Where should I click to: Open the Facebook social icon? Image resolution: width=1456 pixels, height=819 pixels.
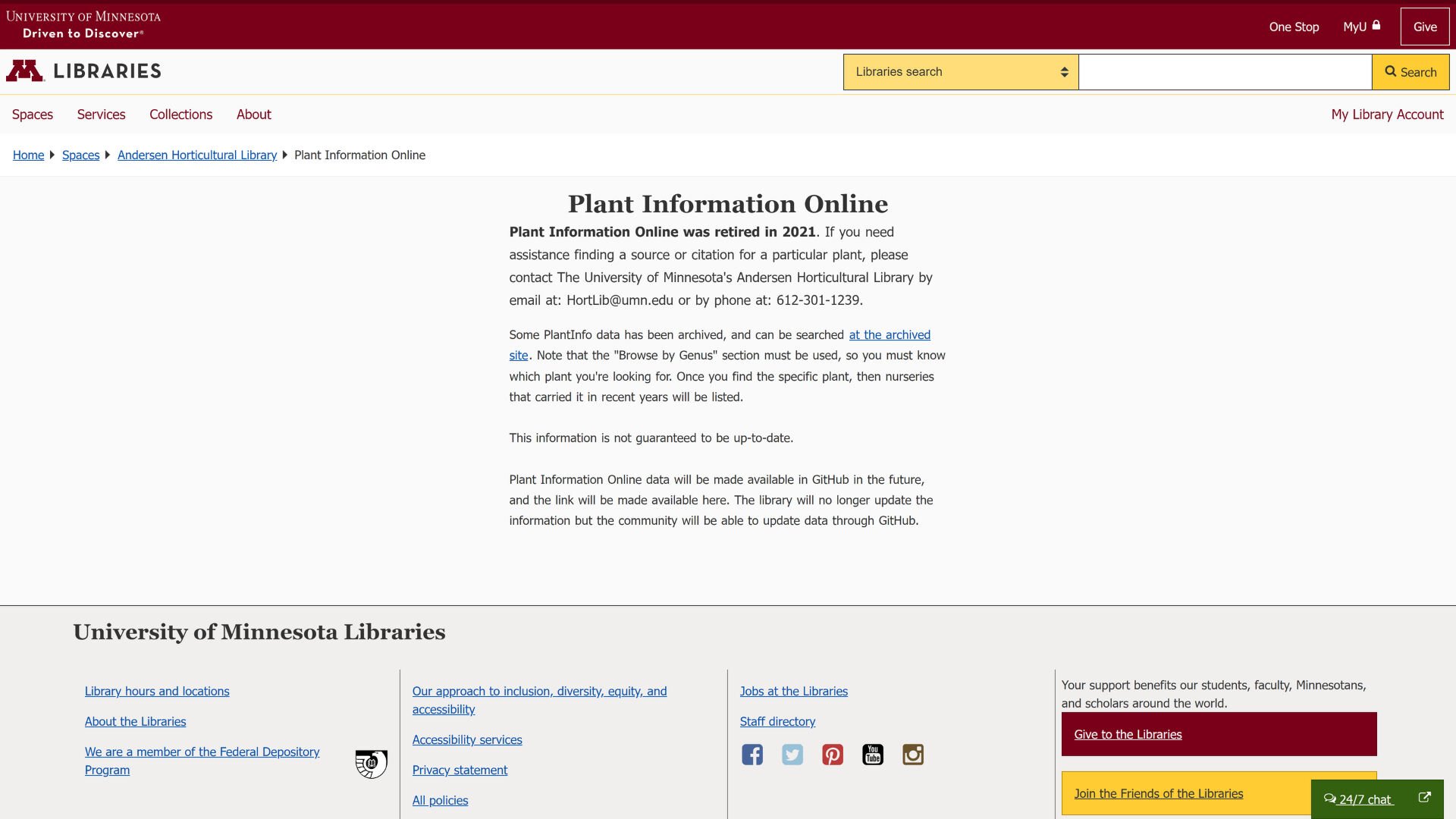pyautogui.click(x=752, y=755)
